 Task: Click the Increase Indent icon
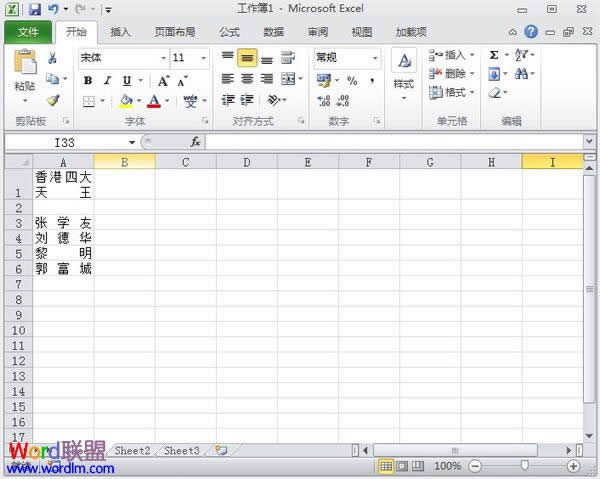pos(247,100)
